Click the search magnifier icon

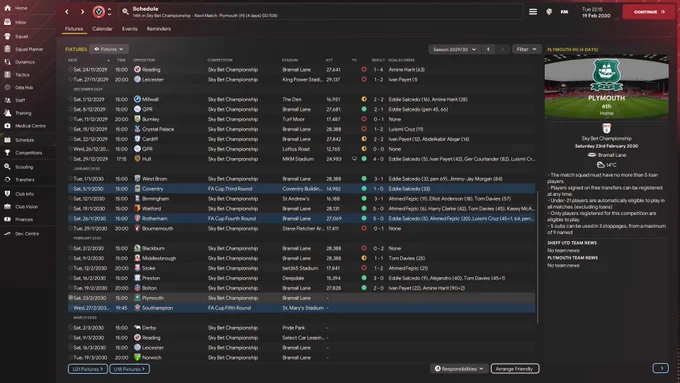[125, 12]
